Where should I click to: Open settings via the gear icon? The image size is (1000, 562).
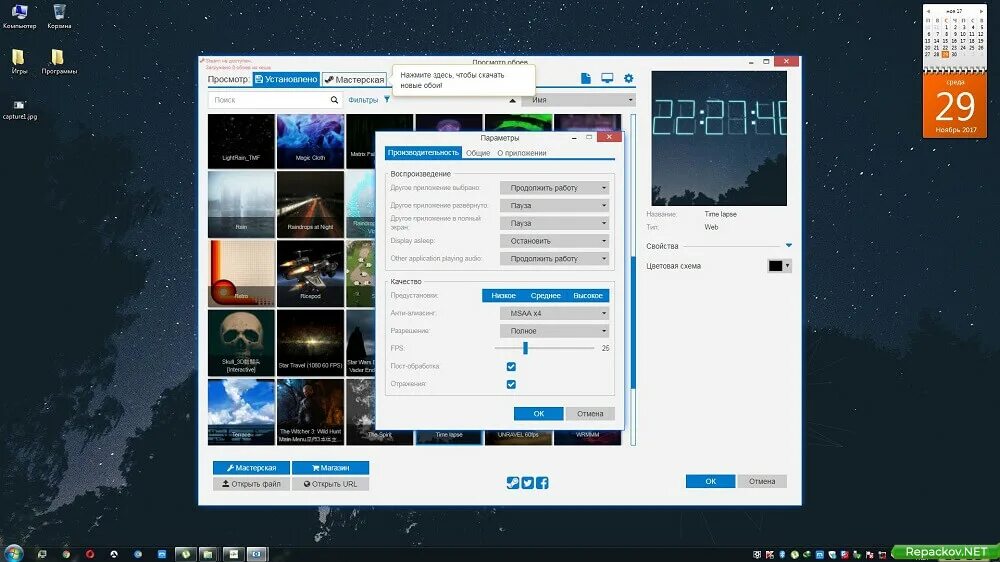click(628, 78)
